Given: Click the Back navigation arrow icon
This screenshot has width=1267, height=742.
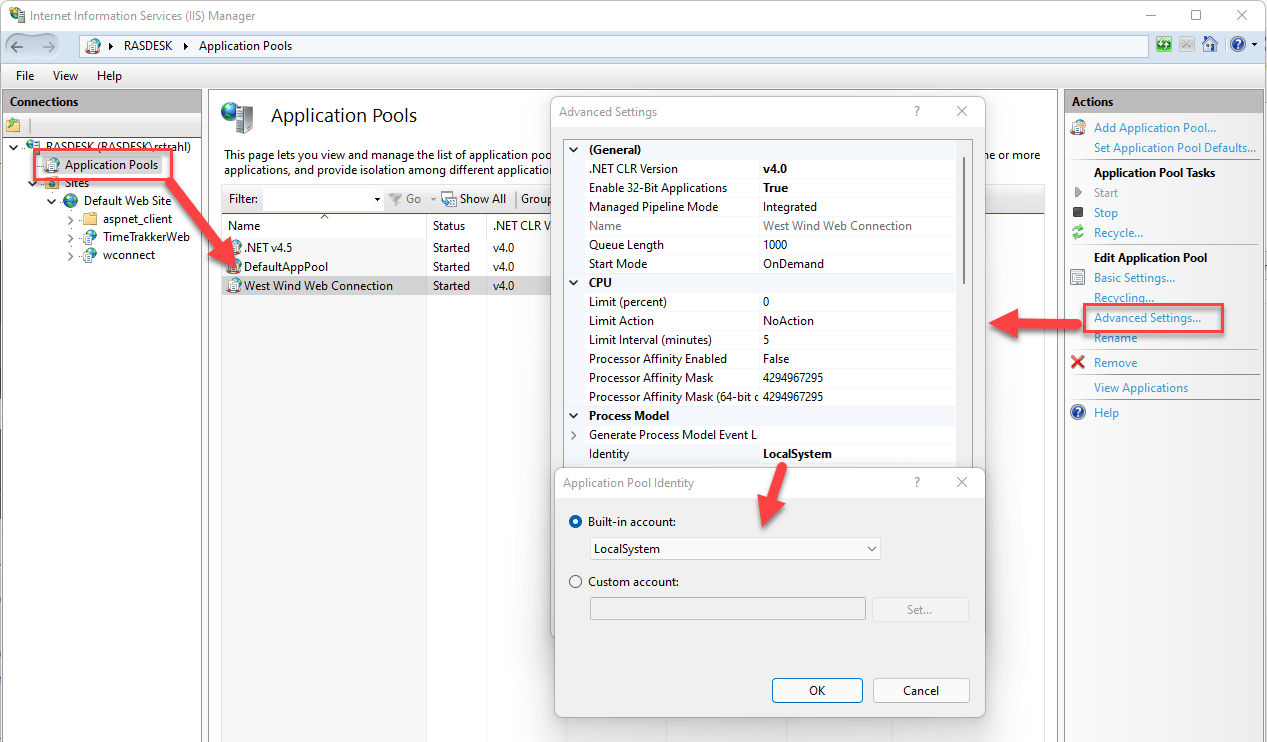Looking at the screenshot, I should pos(18,46).
